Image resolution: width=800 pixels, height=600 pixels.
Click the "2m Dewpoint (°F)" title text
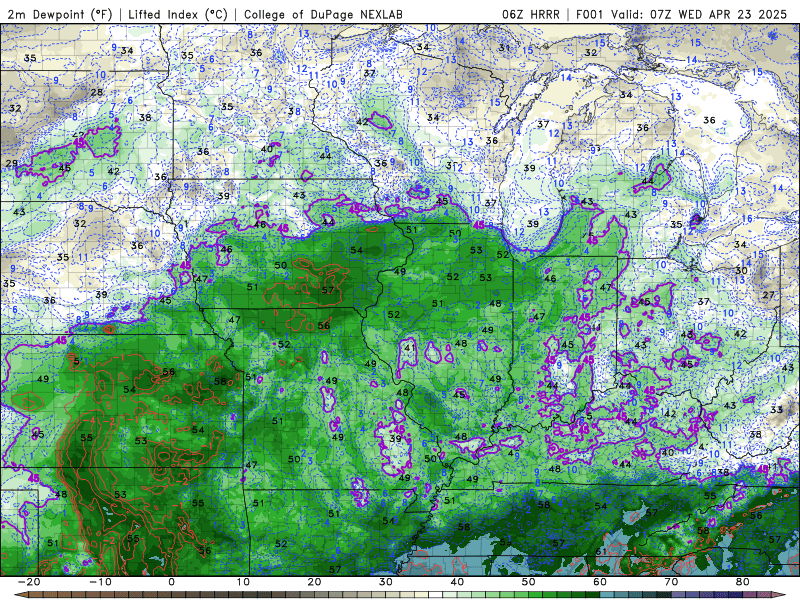[x=60, y=14]
